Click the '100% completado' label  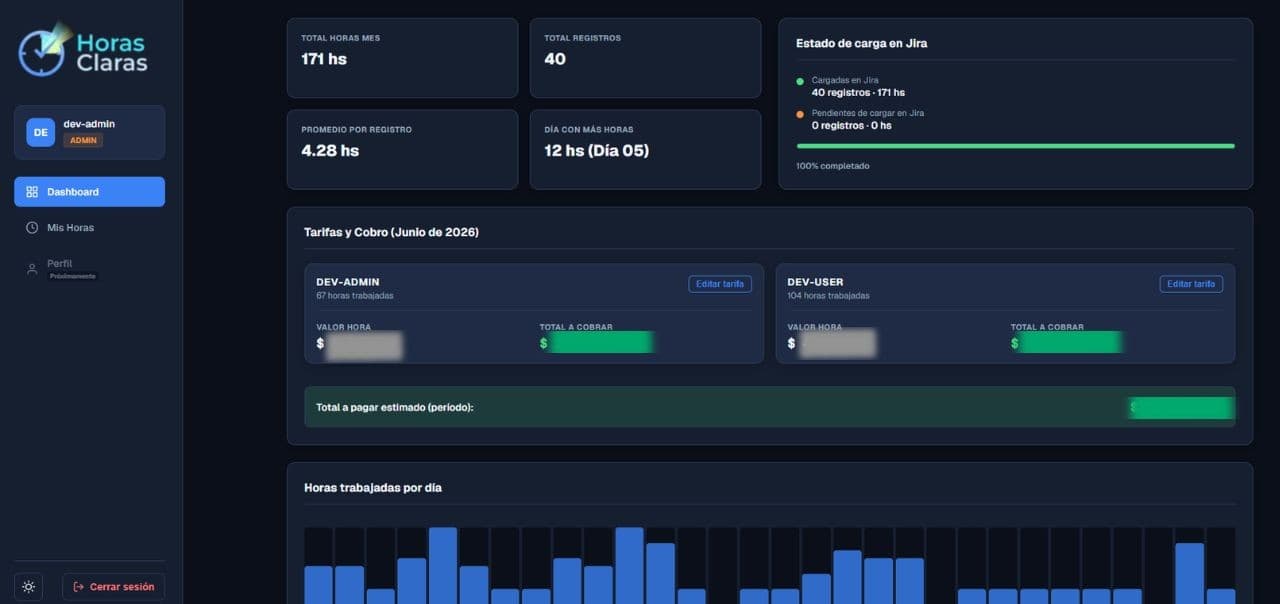832,166
